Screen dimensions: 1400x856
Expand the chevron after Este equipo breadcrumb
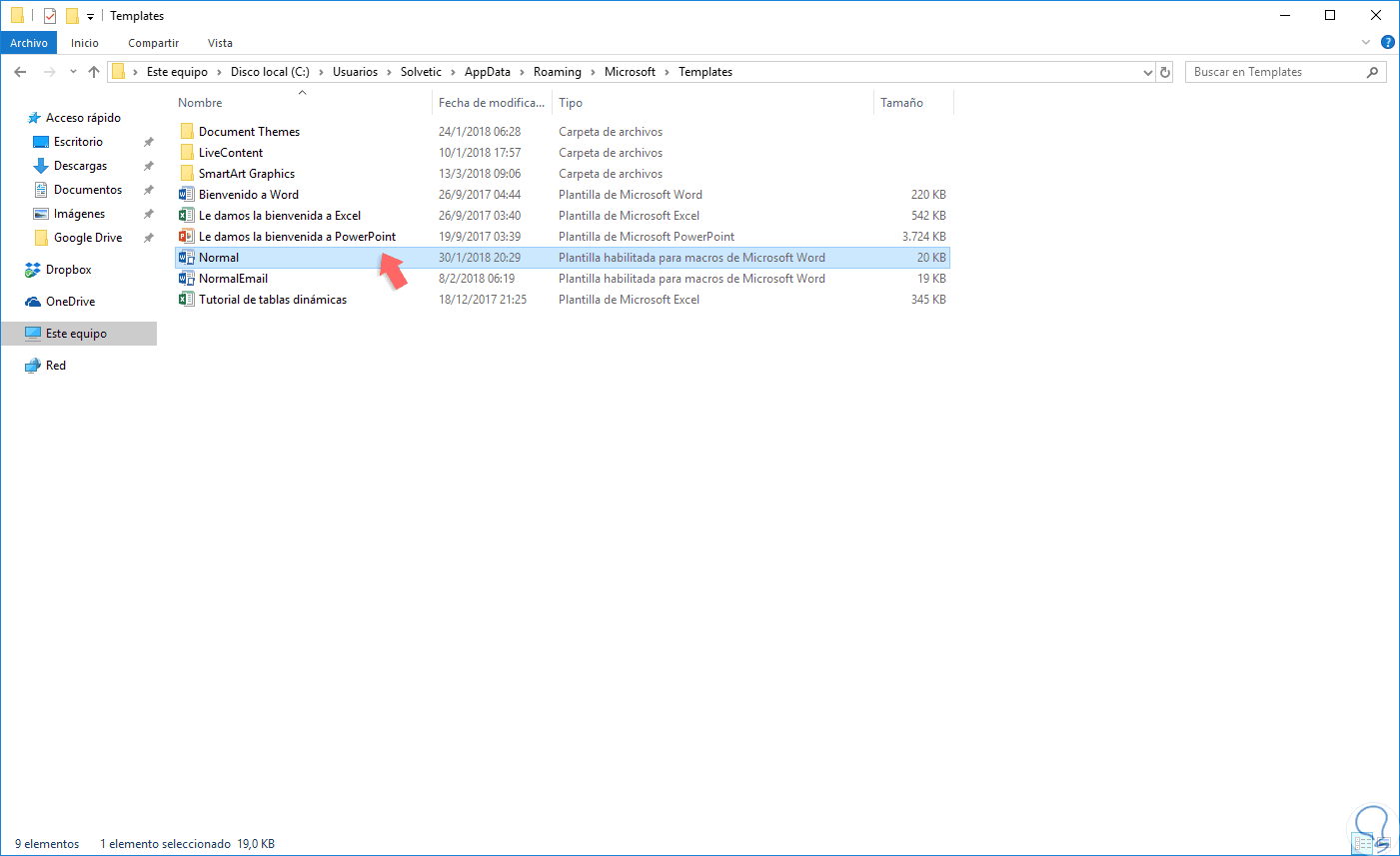pos(220,72)
